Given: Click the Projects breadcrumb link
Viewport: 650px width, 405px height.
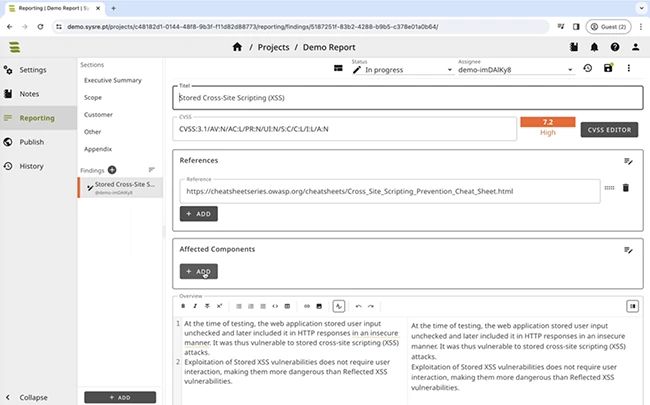Looking at the screenshot, I should [x=273, y=47].
